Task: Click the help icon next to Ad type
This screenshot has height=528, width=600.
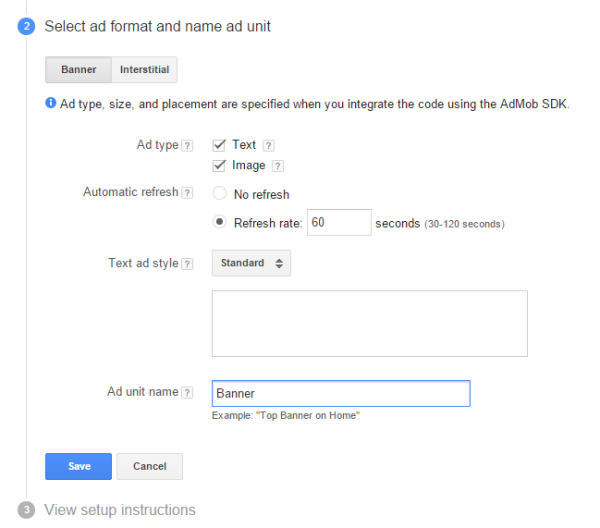Action: point(187,145)
